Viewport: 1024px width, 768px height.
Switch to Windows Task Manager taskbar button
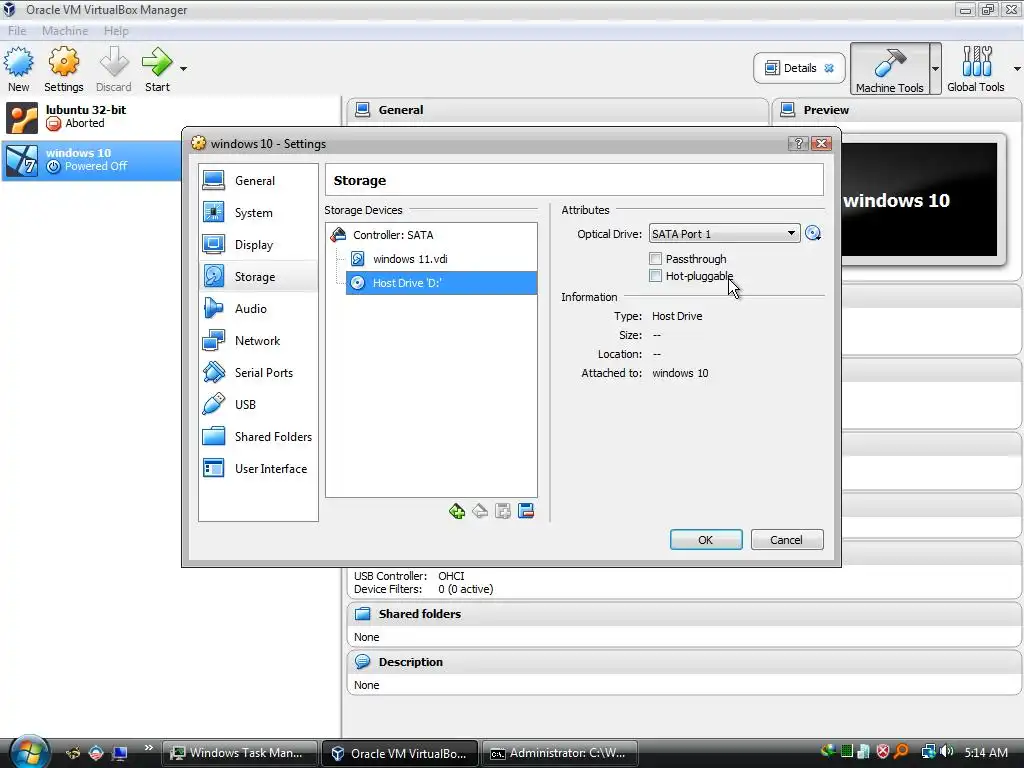pos(240,753)
